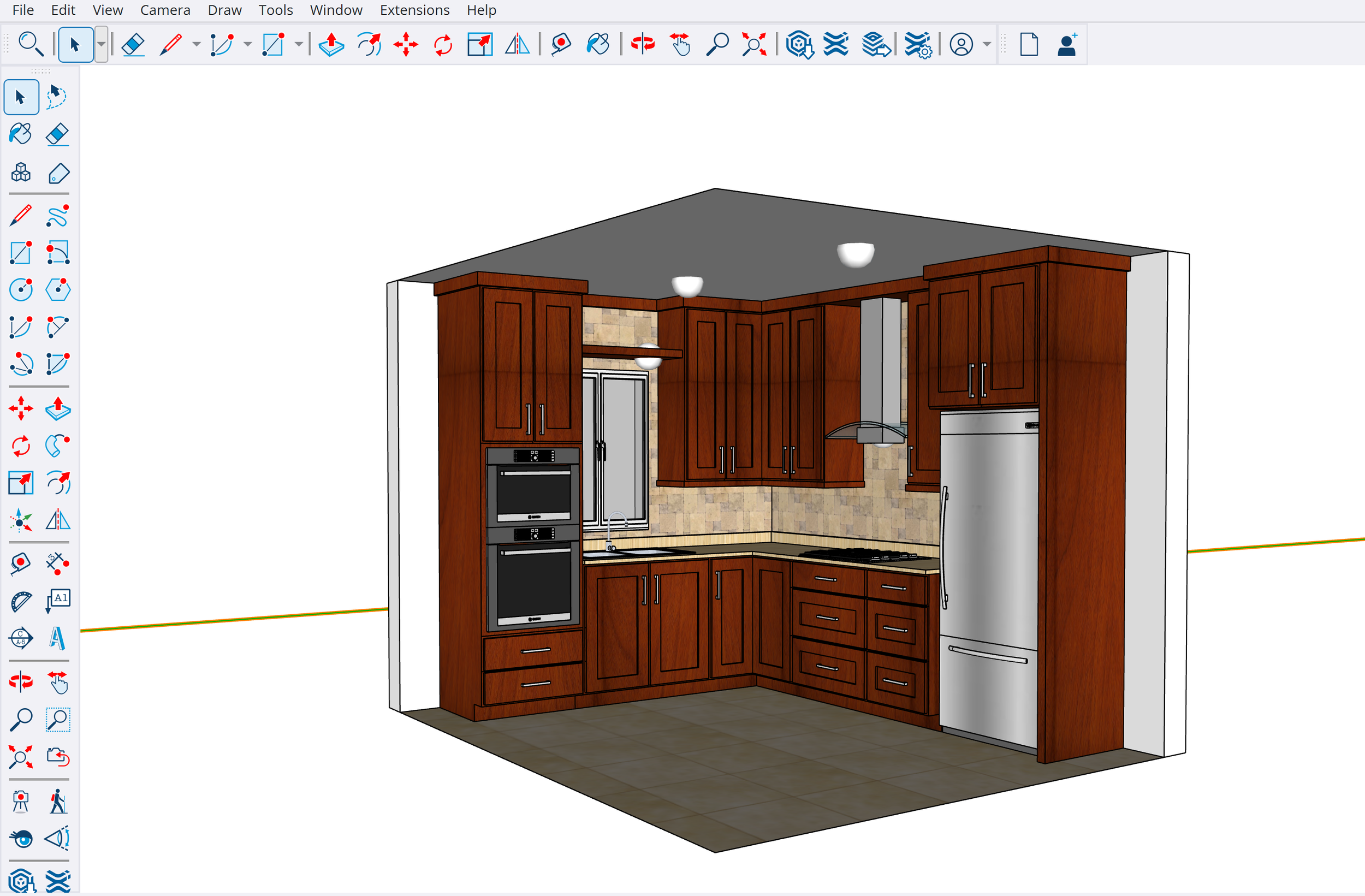Select the Follow Me tool in left panel
This screenshot has width=1365, height=896.
57,446
